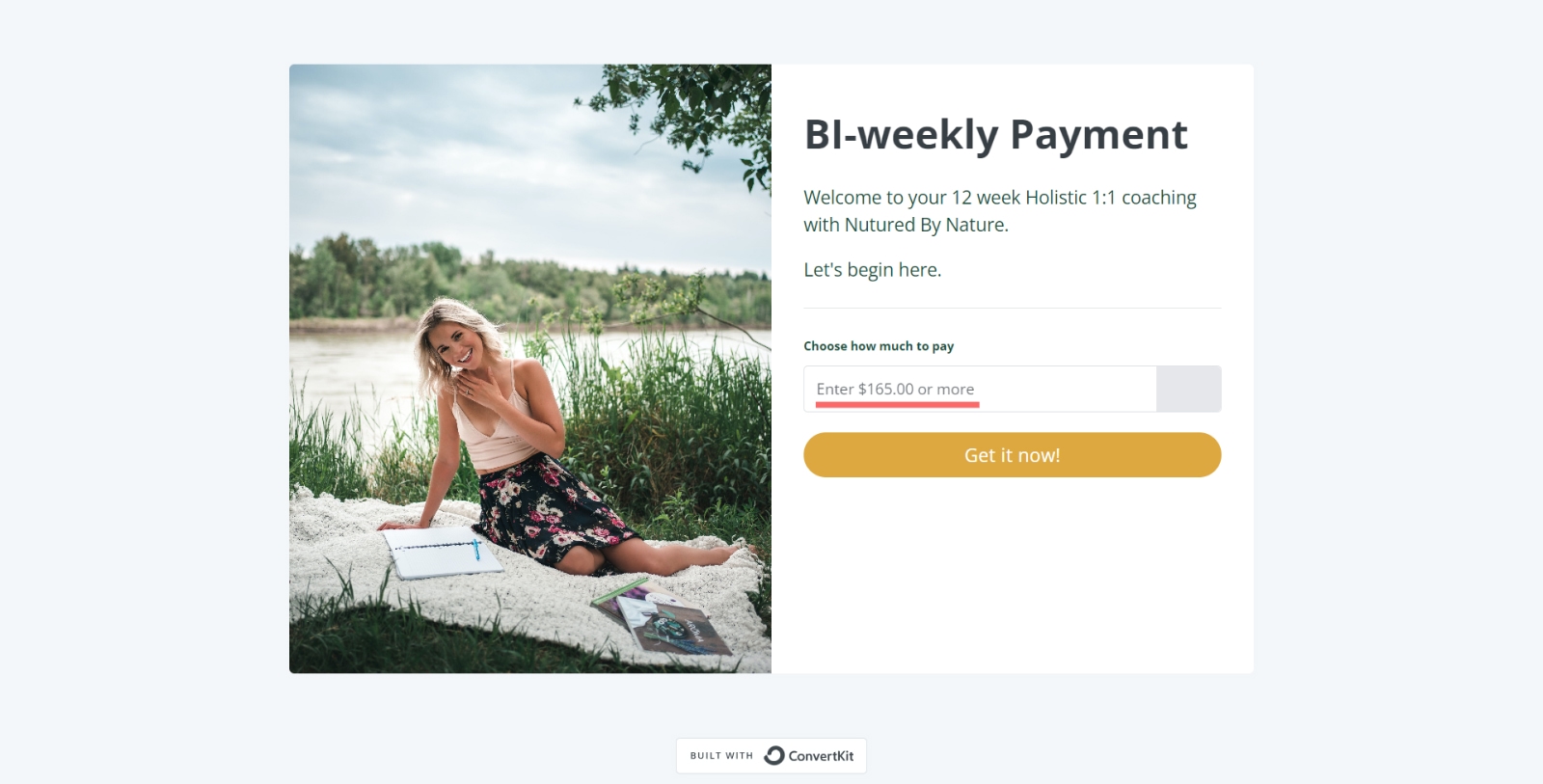The image size is (1543, 784).
Task: Click the ConvertKit circular logo icon
Action: point(774,756)
